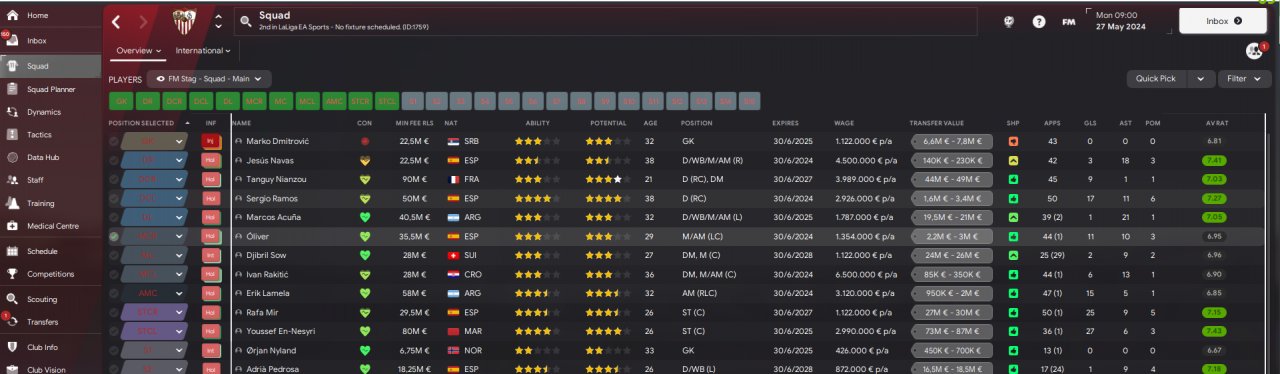Toggle the STCL position filter
Screen dimensions: 1280x374
[x=388, y=101]
